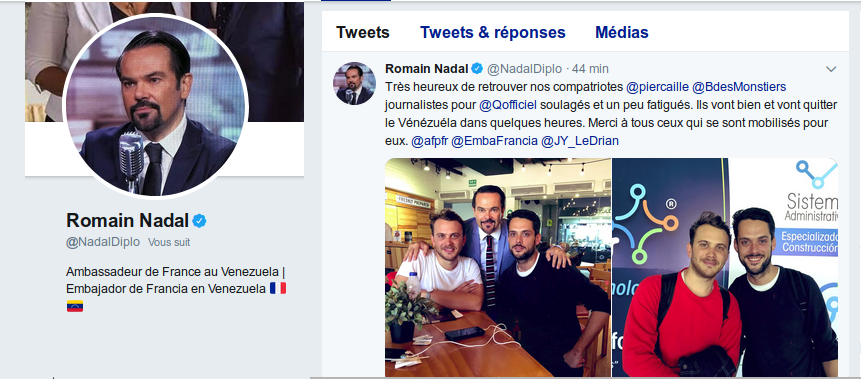This screenshot has width=861, height=379.
Task: Click the @NadalDiplo handle under the profile name
Action: (x=103, y=242)
